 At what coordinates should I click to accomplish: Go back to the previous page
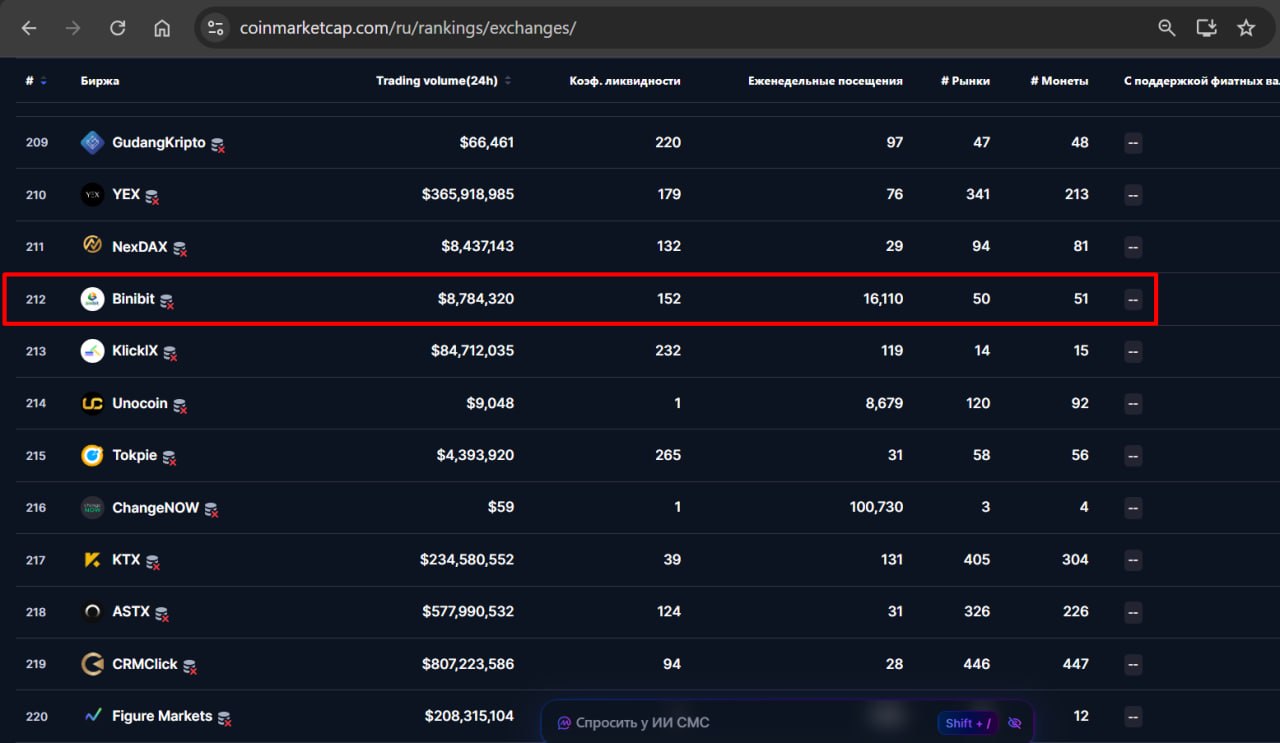point(29,28)
